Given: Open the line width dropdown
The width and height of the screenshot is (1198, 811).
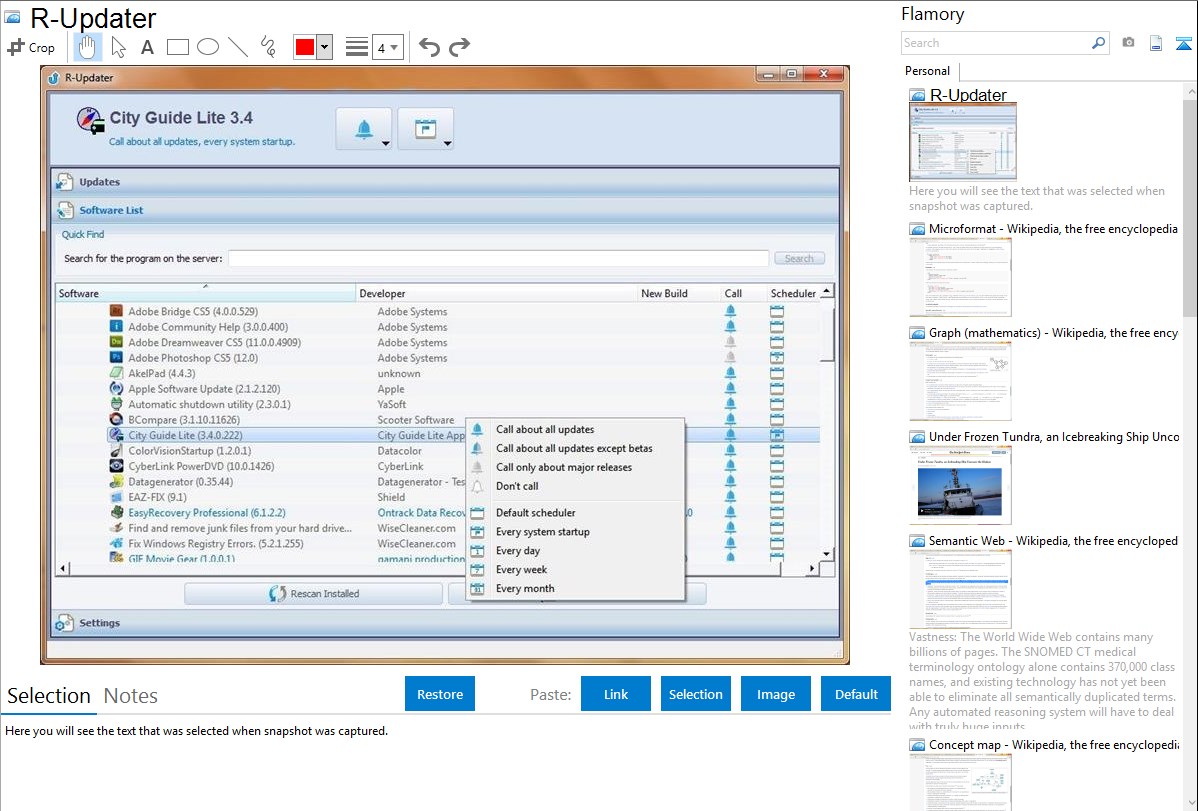Looking at the screenshot, I should coord(387,47).
